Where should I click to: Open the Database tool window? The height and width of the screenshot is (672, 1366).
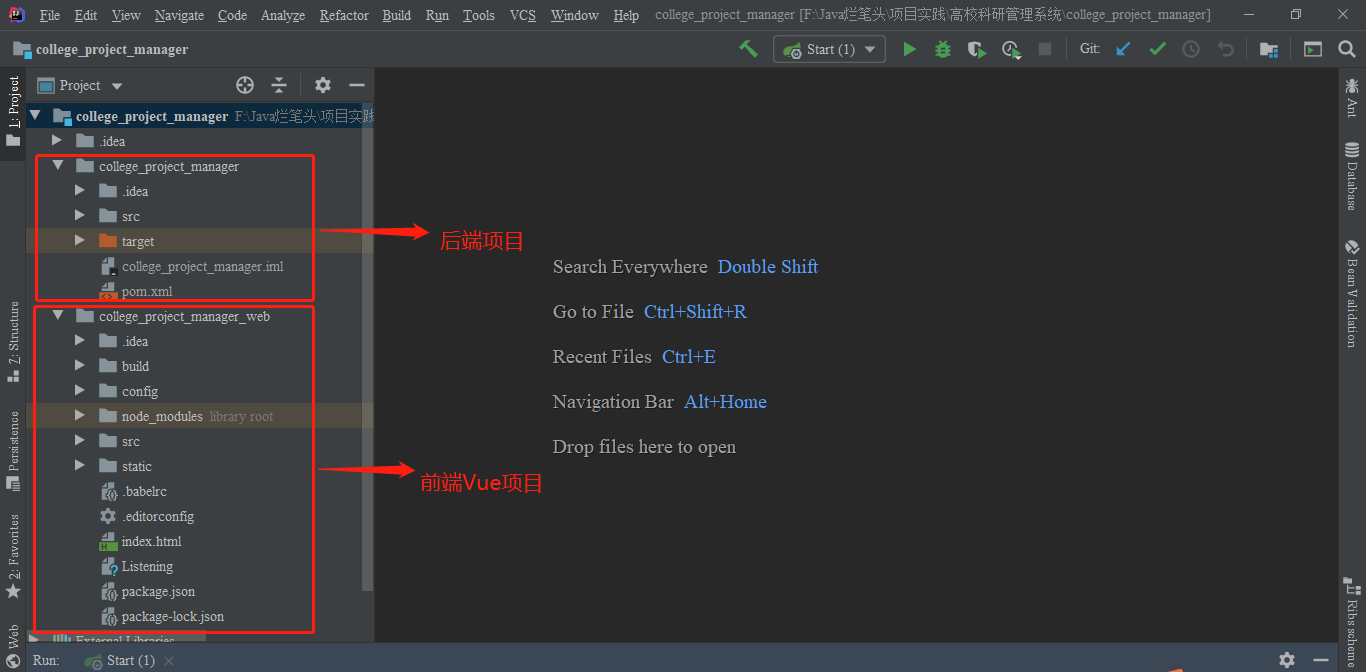coord(1352,176)
